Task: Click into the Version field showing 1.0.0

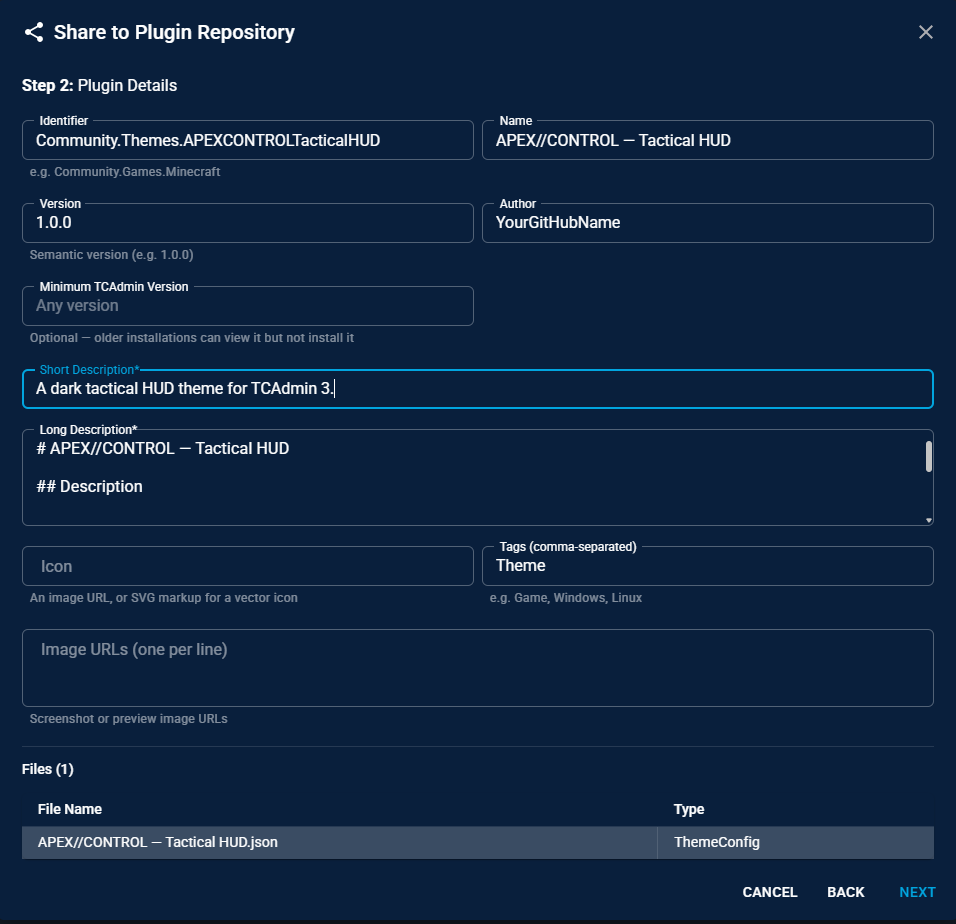Action: coord(248,223)
